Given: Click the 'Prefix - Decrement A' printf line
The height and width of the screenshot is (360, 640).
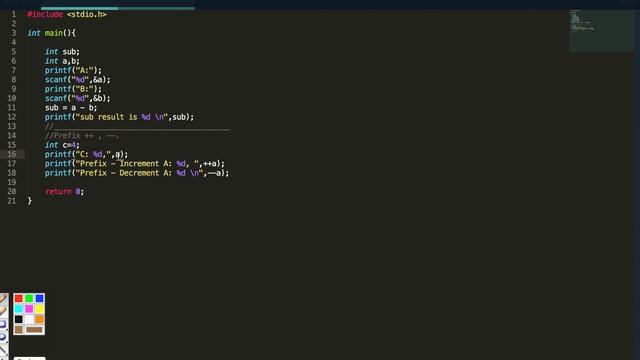Looking at the screenshot, I should [x=137, y=173].
